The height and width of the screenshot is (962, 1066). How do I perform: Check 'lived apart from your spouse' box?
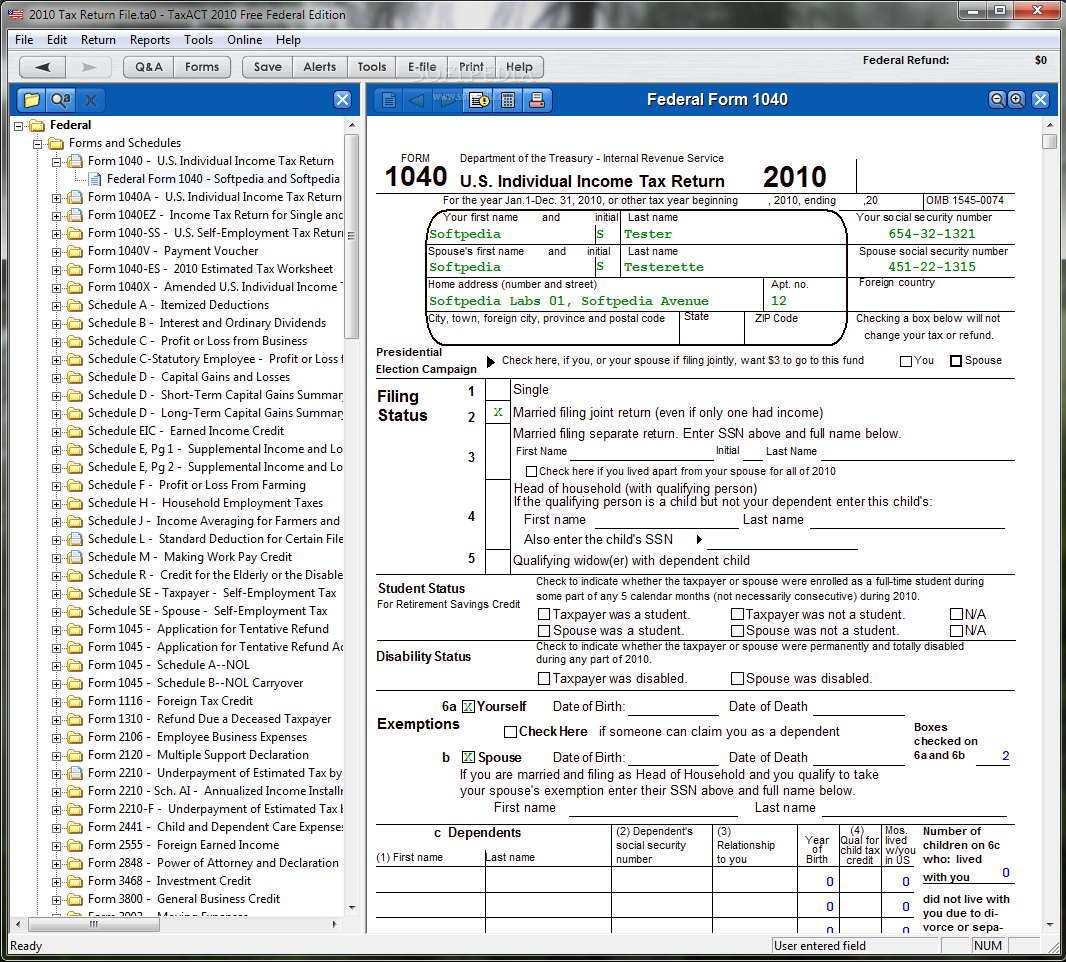click(532, 471)
